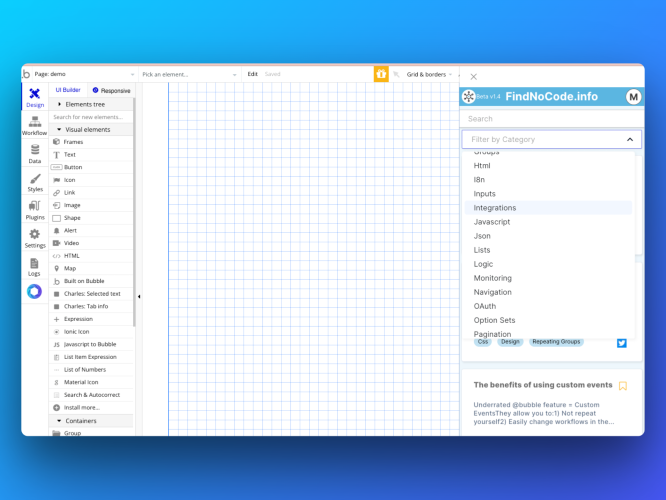
Task: Choose OAuth category
Action: coord(548,306)
